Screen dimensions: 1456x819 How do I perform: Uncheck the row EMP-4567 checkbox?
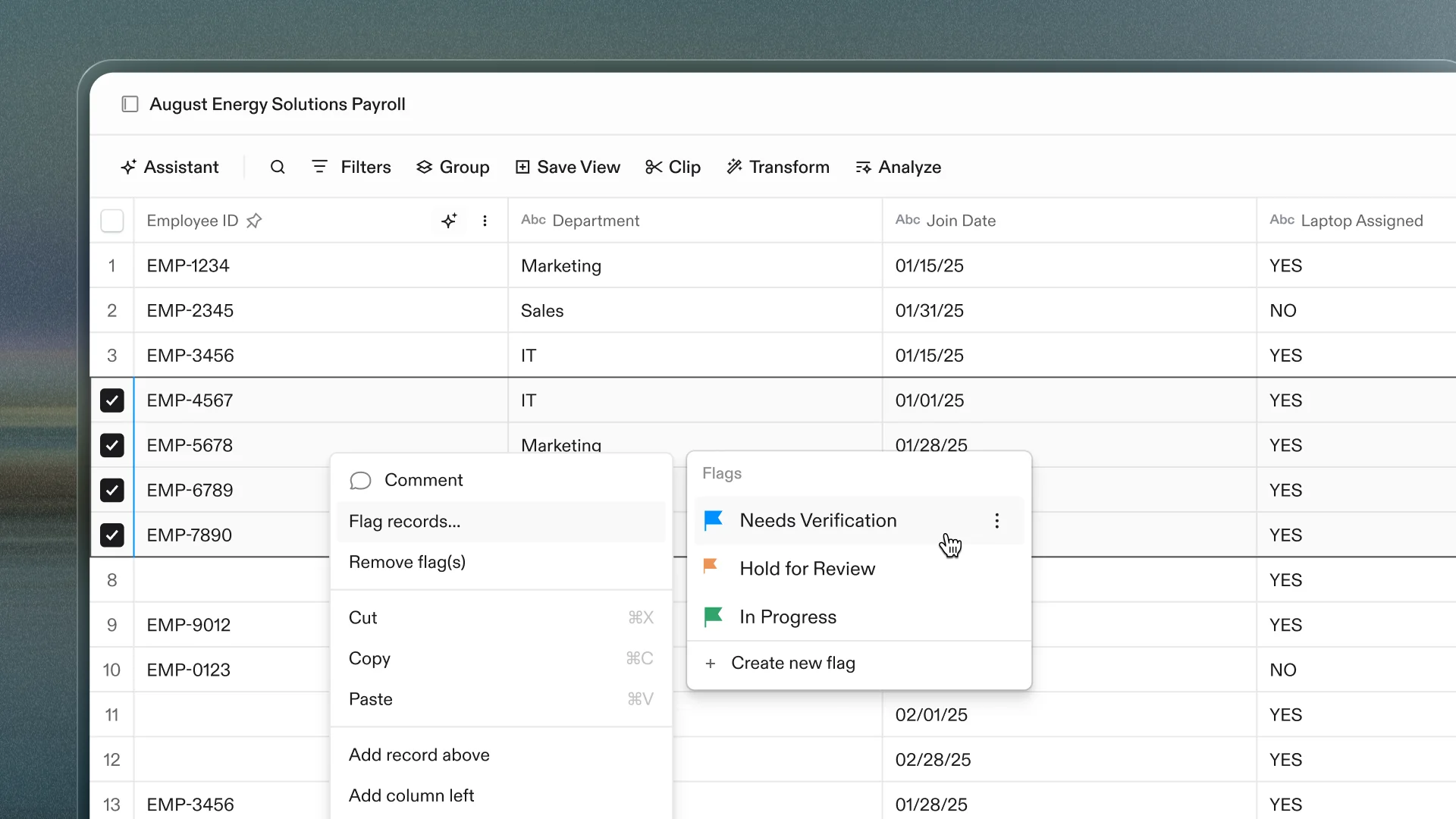click(112, 400)
